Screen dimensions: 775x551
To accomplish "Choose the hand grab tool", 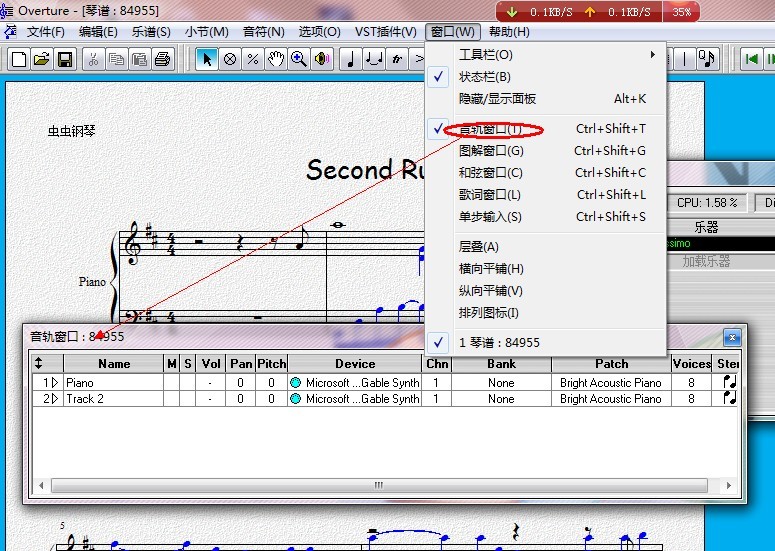I will click(x=276, y=59).
